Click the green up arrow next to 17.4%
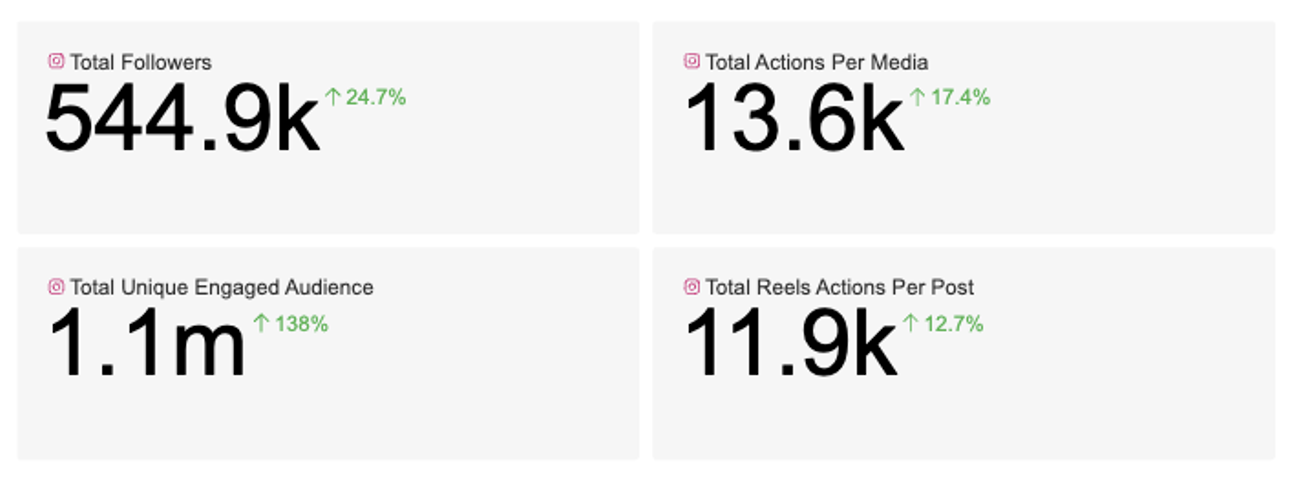The height and width of the screenshot is (482, 1296). [x=918, y=97]
